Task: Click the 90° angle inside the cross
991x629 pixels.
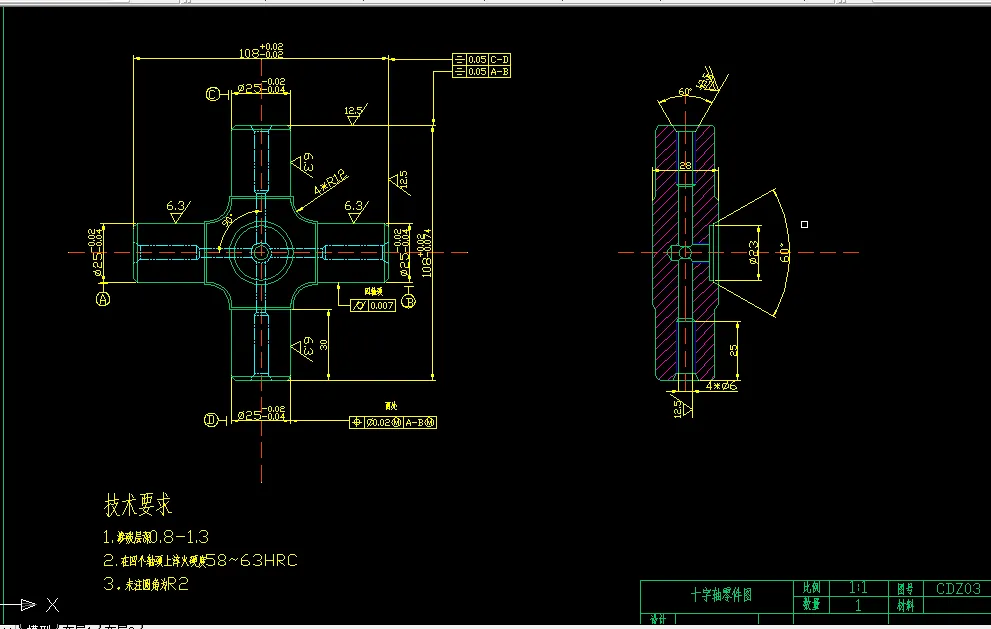Action: click(x=228, y=219)
